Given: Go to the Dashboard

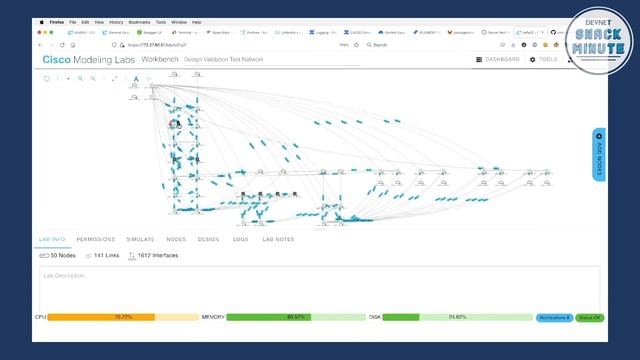Looking at the screenshot, I should tap(498, 60).
